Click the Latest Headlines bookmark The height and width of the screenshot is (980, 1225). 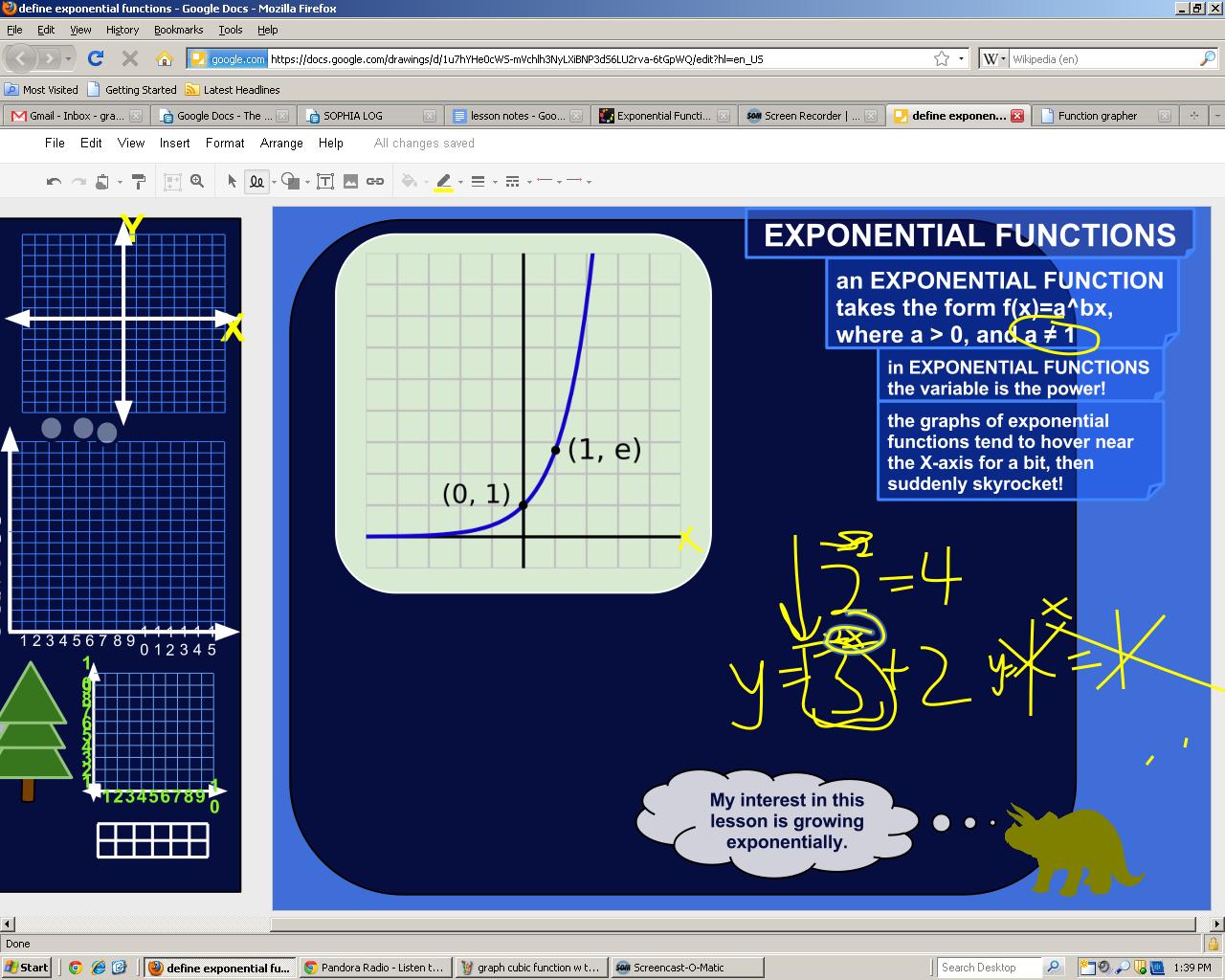241,90
